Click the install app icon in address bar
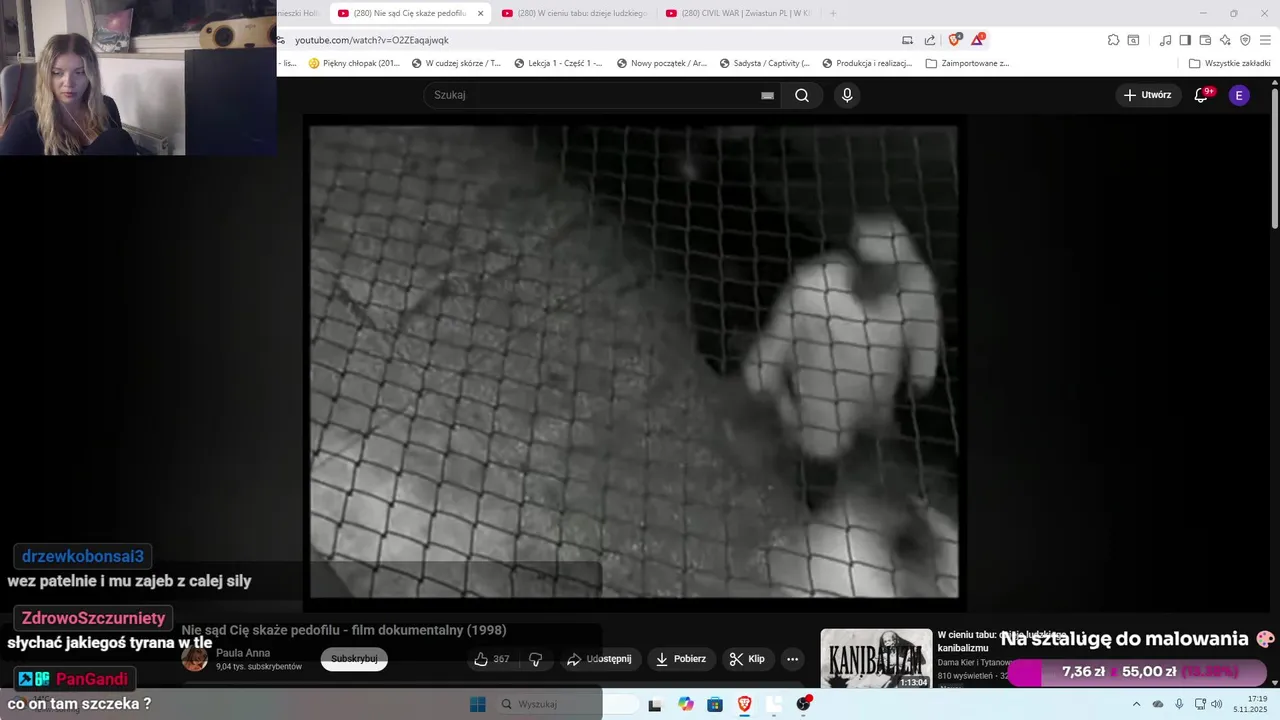This screenshot has width=1280, height=720. (907, 40)
